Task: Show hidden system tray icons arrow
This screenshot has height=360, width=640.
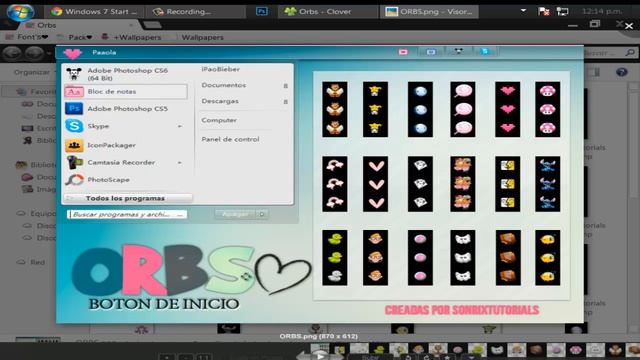Action: [x=523, y=11]
